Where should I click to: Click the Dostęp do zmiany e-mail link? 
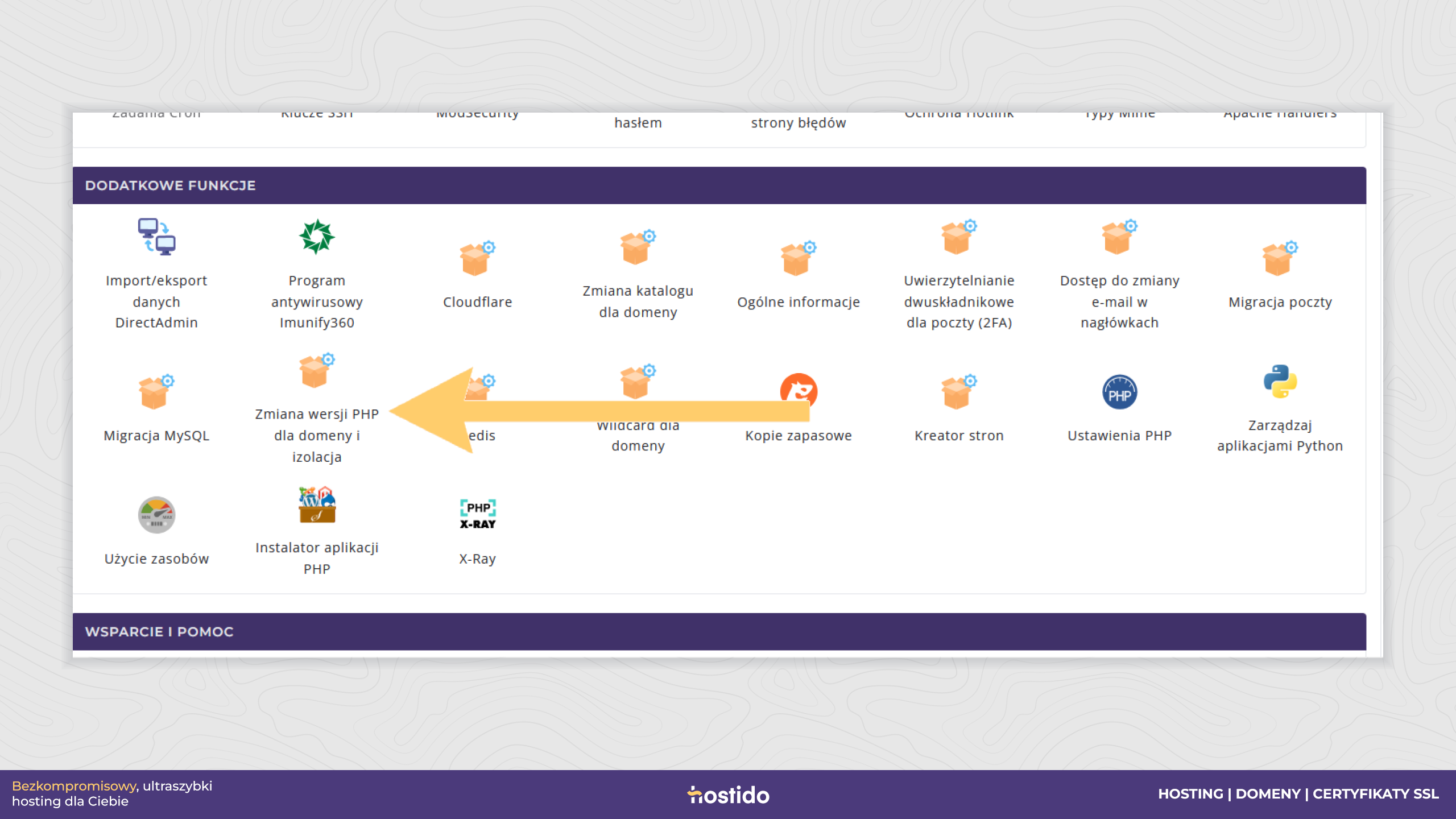point(1119,301)
